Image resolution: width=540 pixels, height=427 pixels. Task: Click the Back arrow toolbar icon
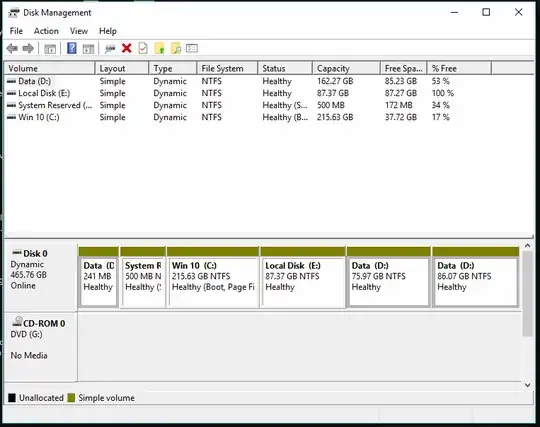[x=12, y=49]
